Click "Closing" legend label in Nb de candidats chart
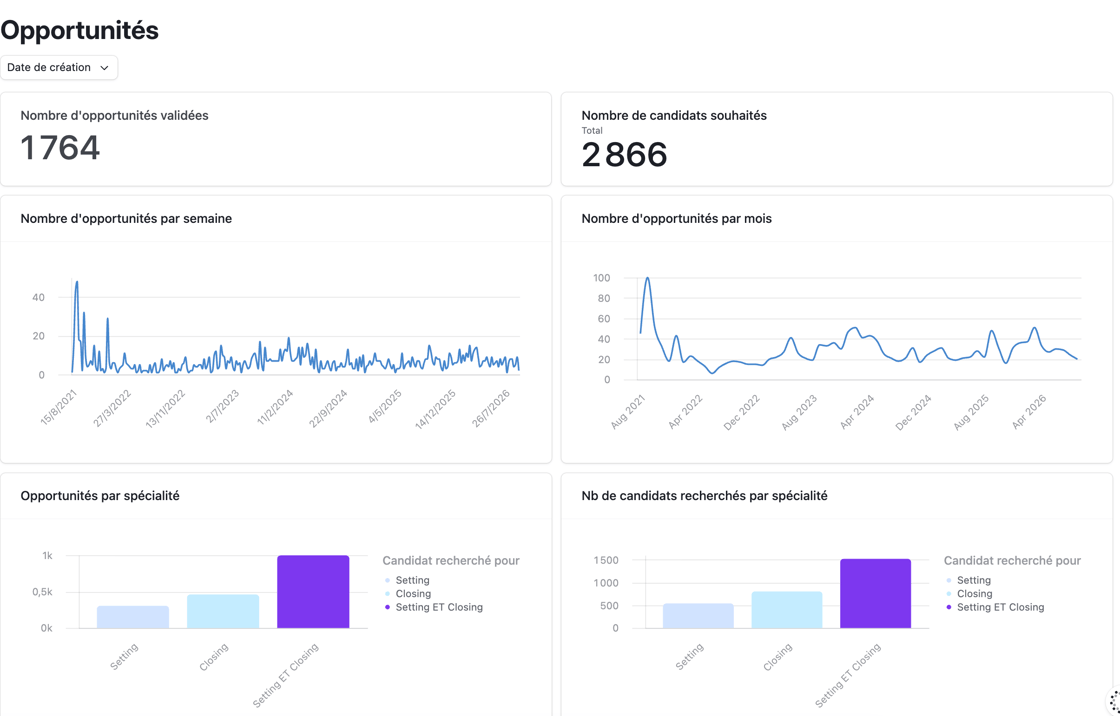The height and width of the screenshot is (716, 1120). coord(975,594)
